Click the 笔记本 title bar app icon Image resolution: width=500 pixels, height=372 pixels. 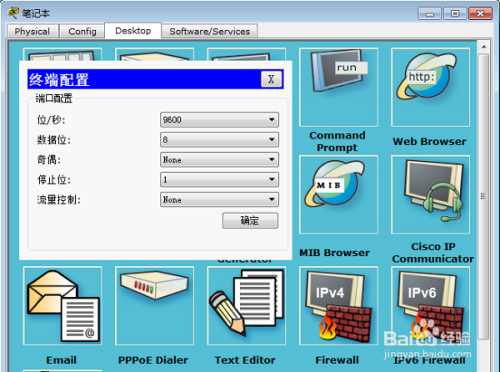pyautogui.click(x=13, y=13)
